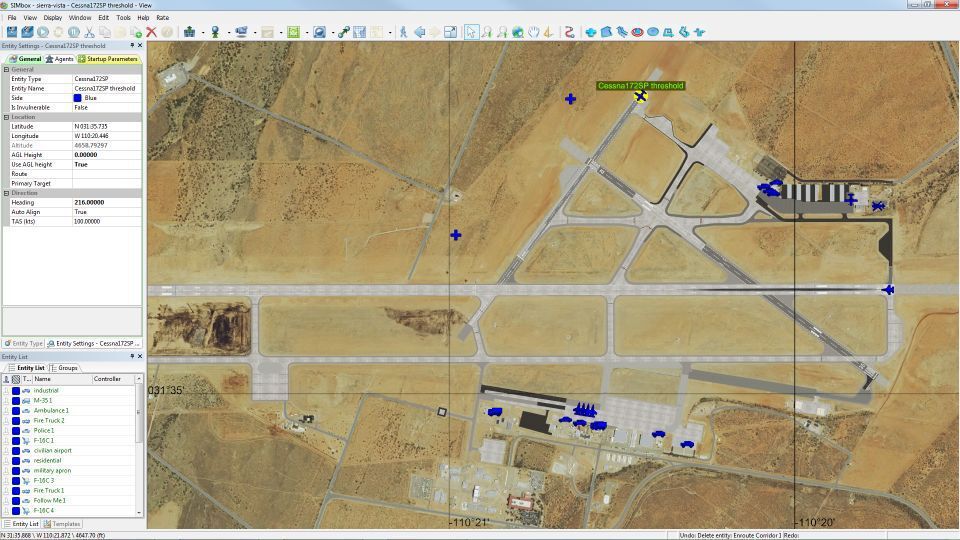Click the globe zoom icon in toolbar

[x=518, y=32]
